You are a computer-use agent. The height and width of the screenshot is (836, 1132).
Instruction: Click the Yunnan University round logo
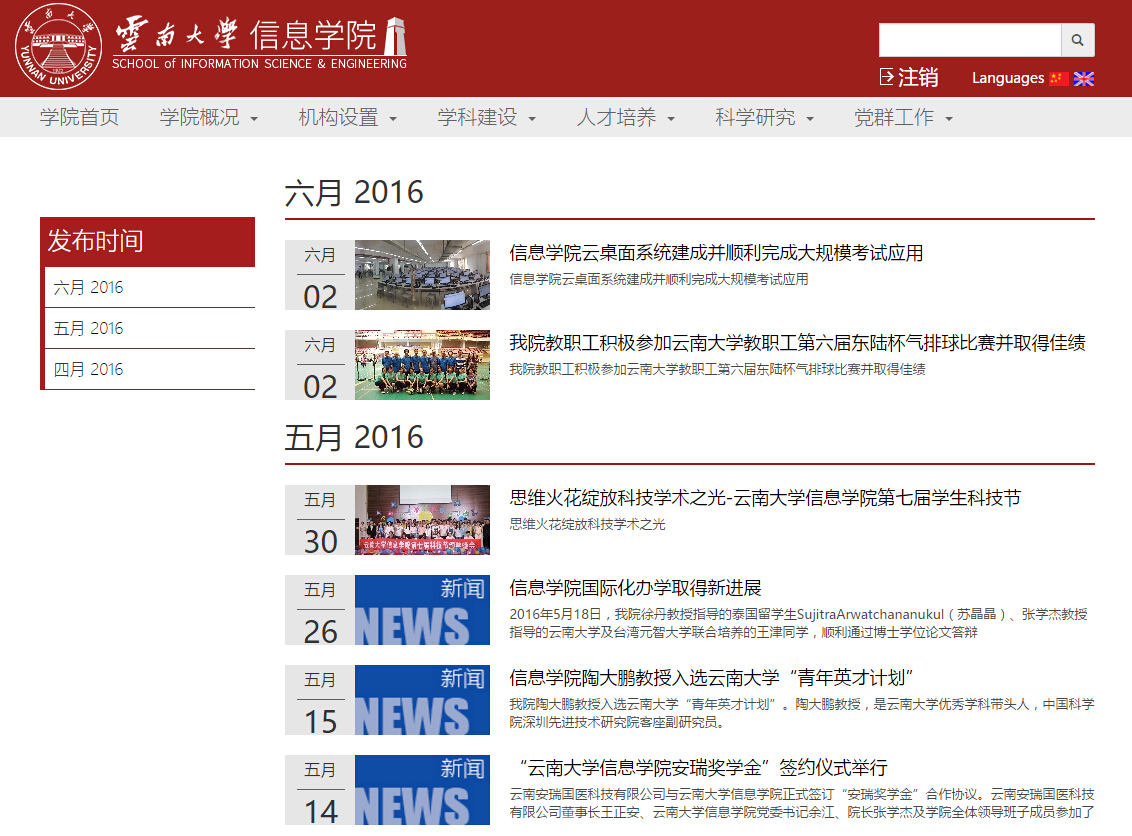point(58,48)
